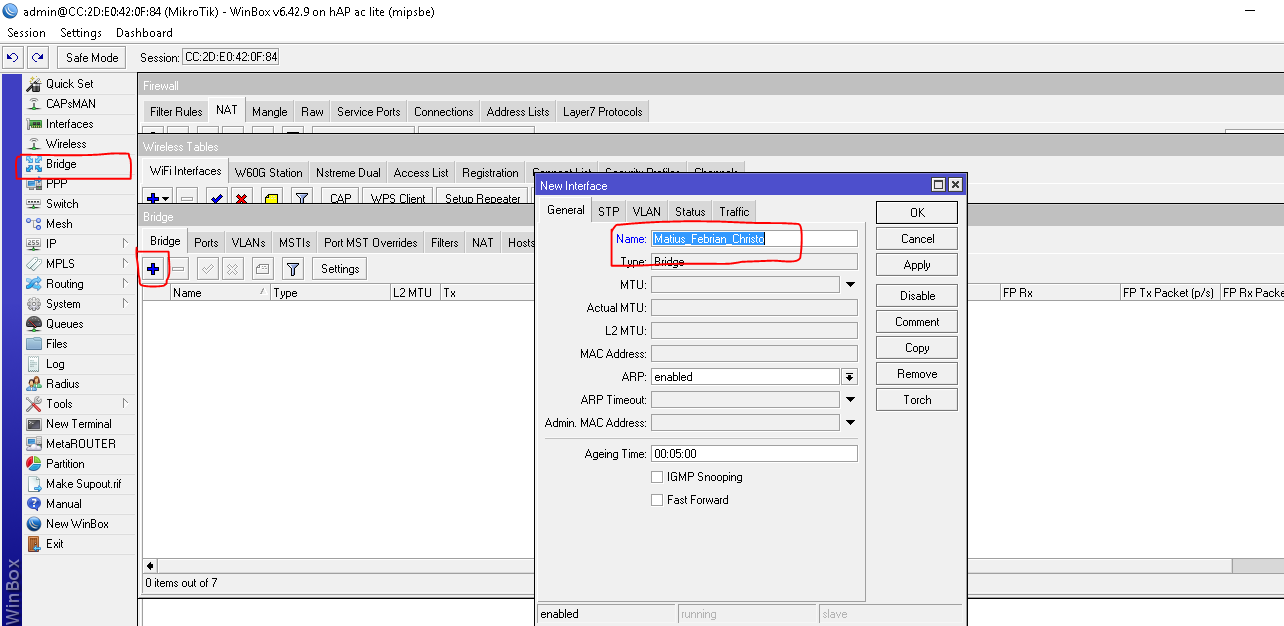The width and height of the screenshot is (1284, 626).
Task: Expand the Routing submenu in sidebar
Action: tap(126, 284)
